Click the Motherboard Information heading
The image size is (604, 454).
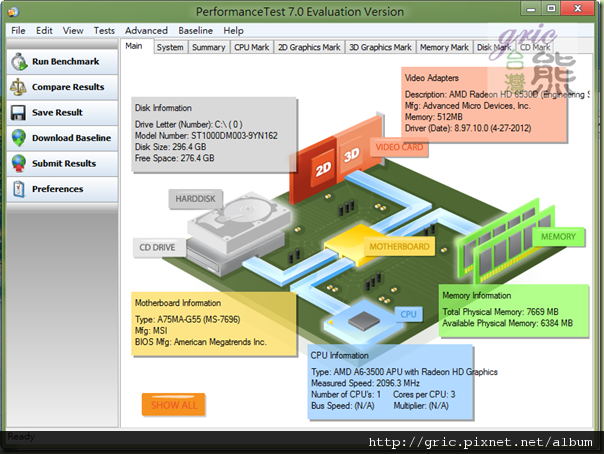(x=178, y=303)
